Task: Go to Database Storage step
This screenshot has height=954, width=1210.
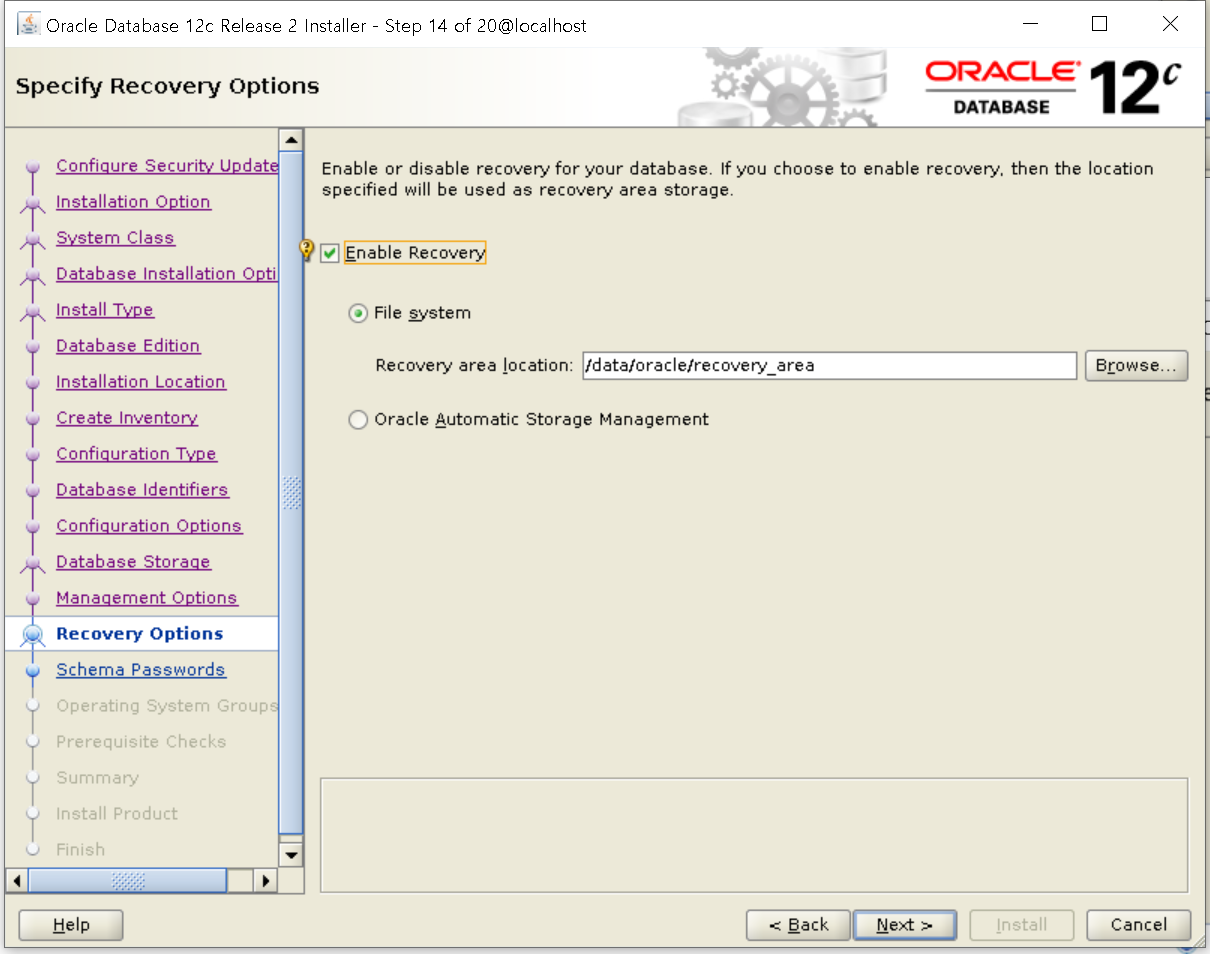Action: click(133, 562)
